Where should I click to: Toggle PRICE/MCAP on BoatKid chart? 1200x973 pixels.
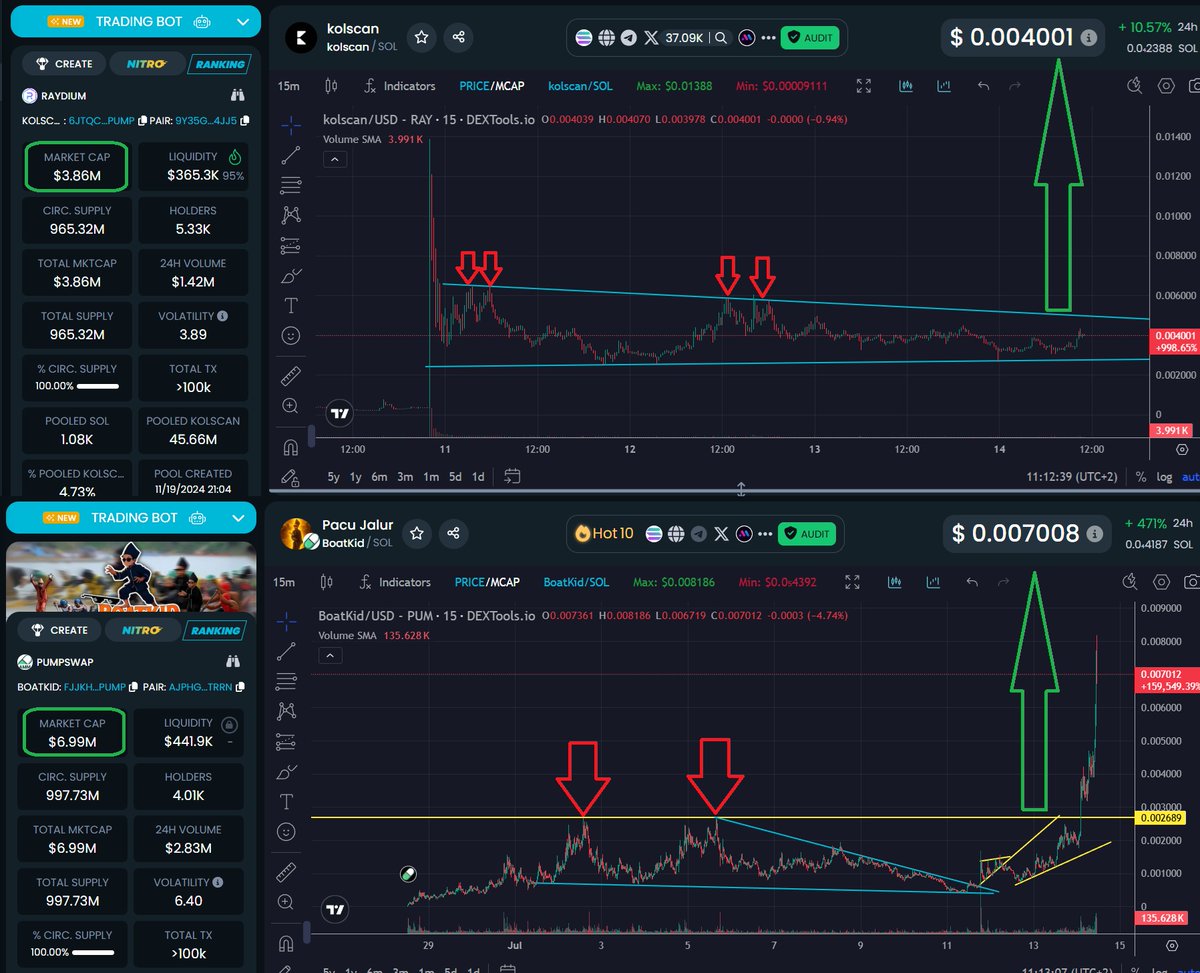click(x=487, y=581)
